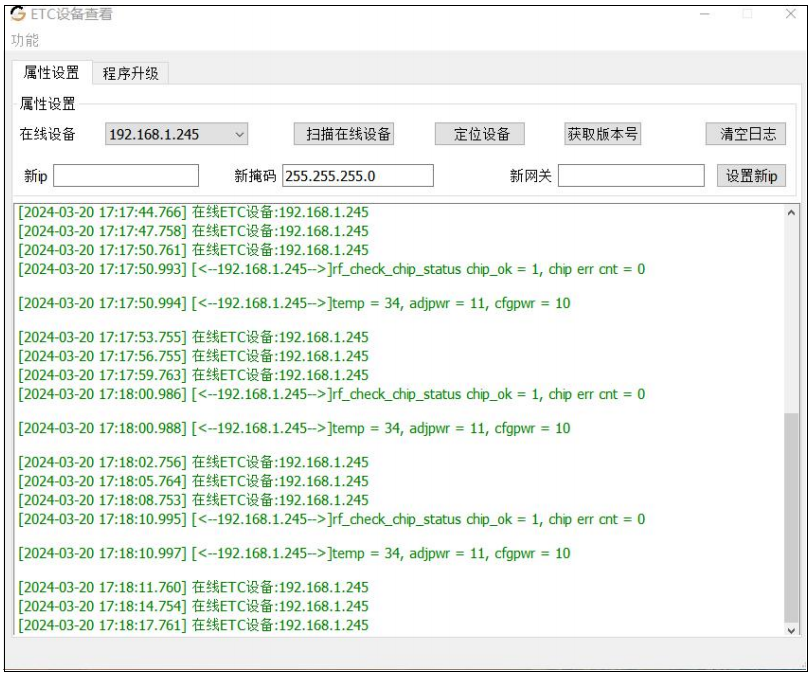The image size is (812, 676).
Task: Expand the 在线设备 dropdown list
Action: [176, 134]
